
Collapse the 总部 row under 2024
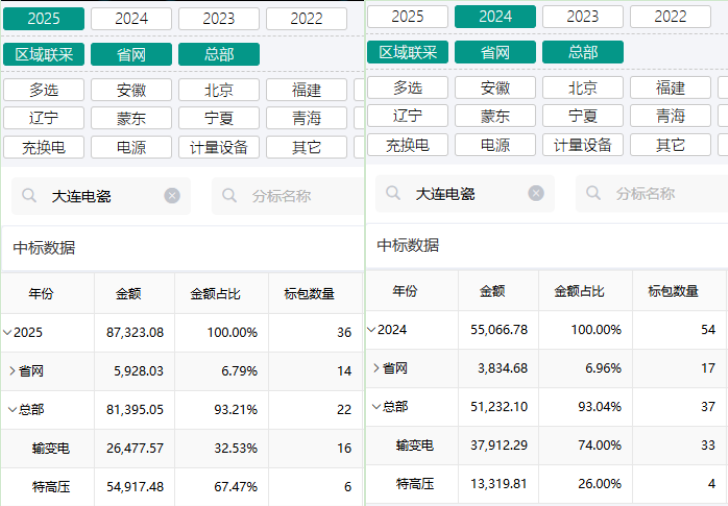(377, 407)
